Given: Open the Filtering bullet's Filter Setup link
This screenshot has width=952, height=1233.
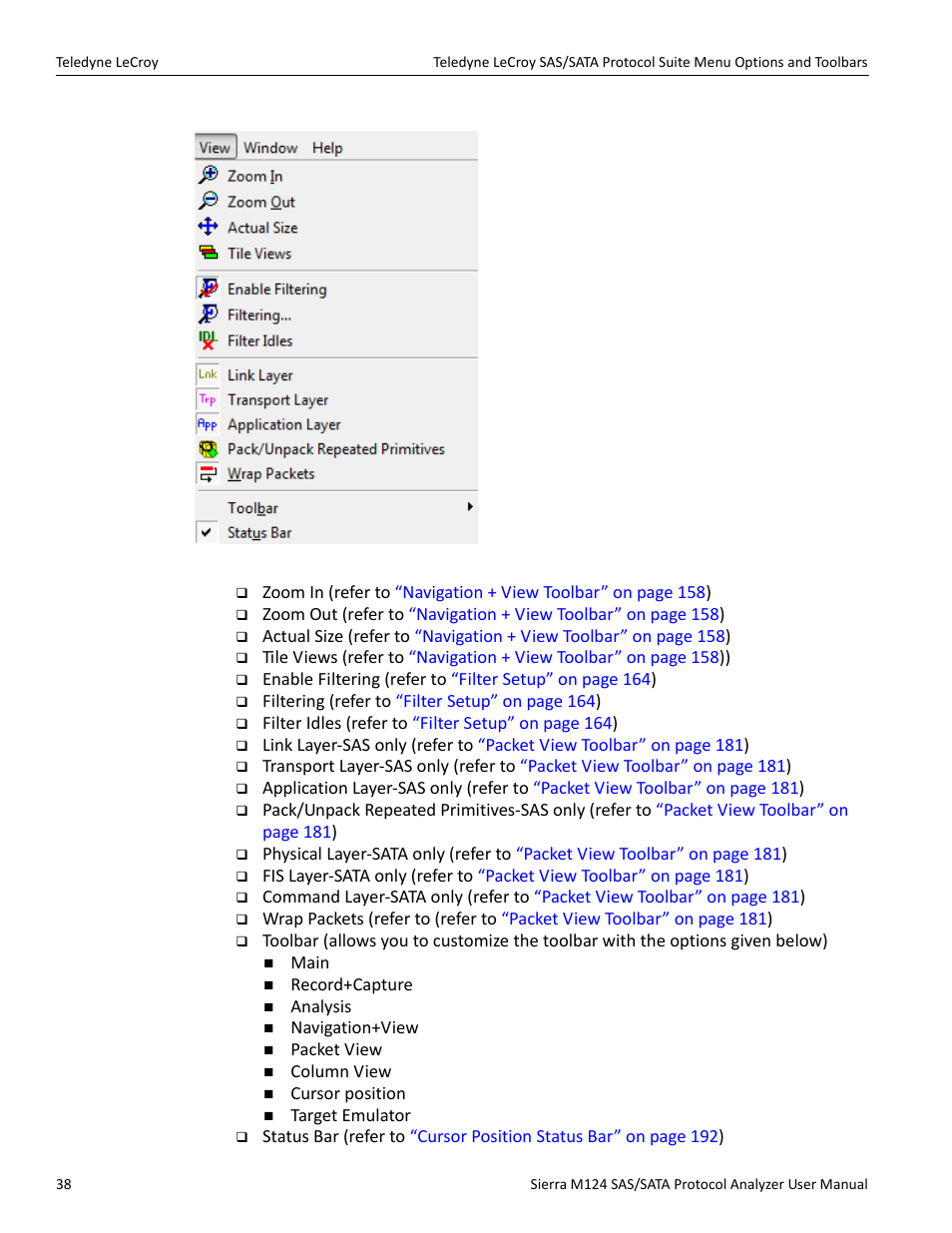Looking at the screenshot, I should tap(496, 701).
